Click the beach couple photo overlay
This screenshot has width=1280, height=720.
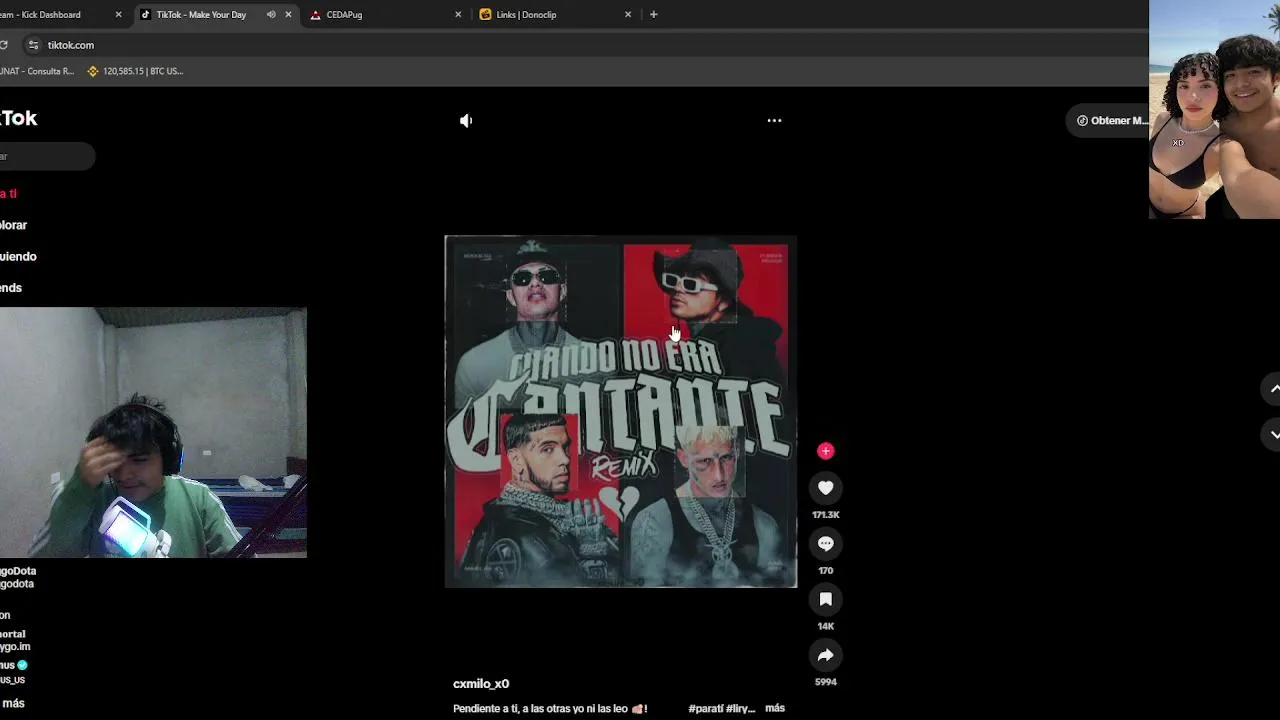point(1214,109)
